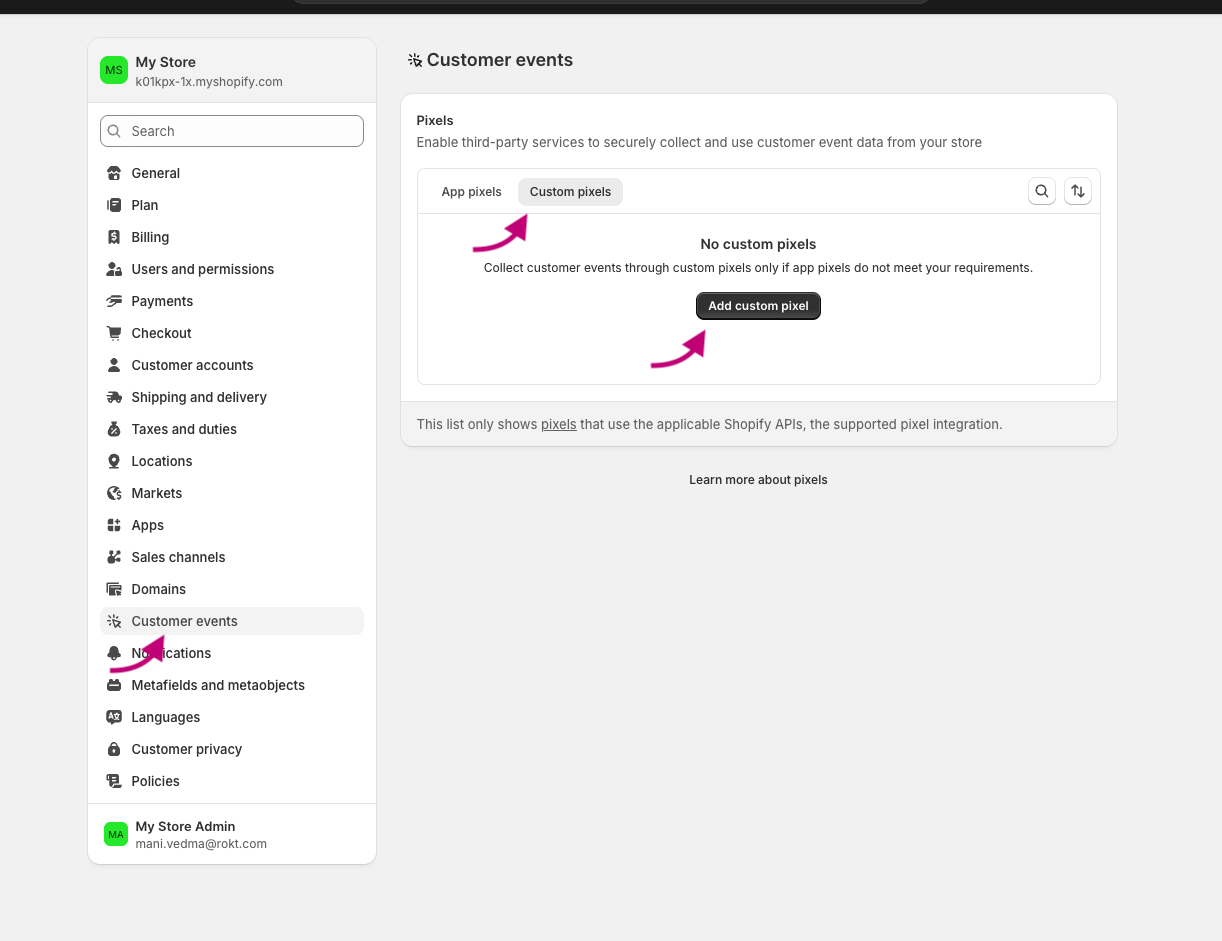
Task: Click the MS My Store avatar swatch
Action: pos(114,70)
